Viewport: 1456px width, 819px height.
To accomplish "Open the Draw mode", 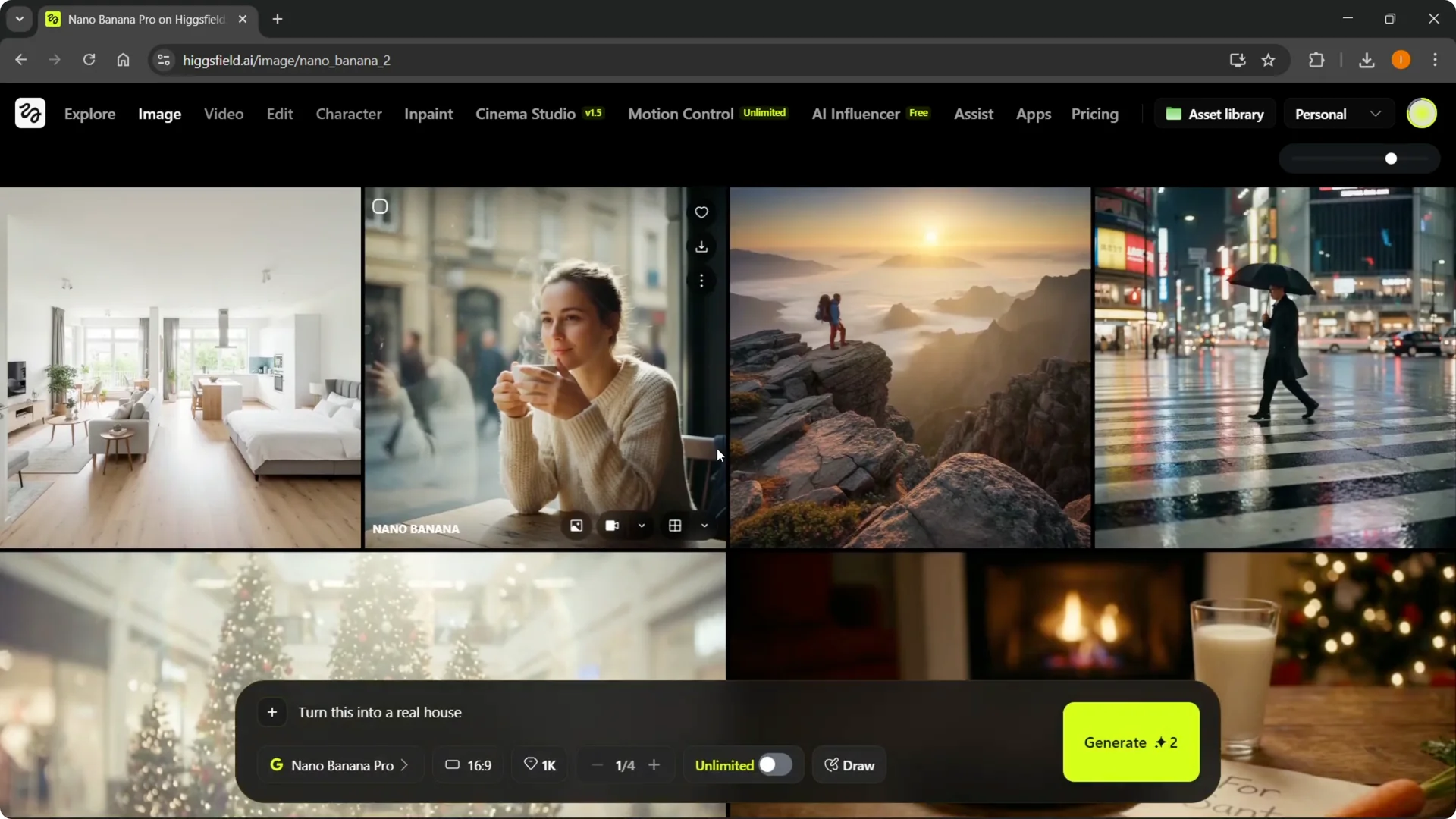I will tap(849, 765).
